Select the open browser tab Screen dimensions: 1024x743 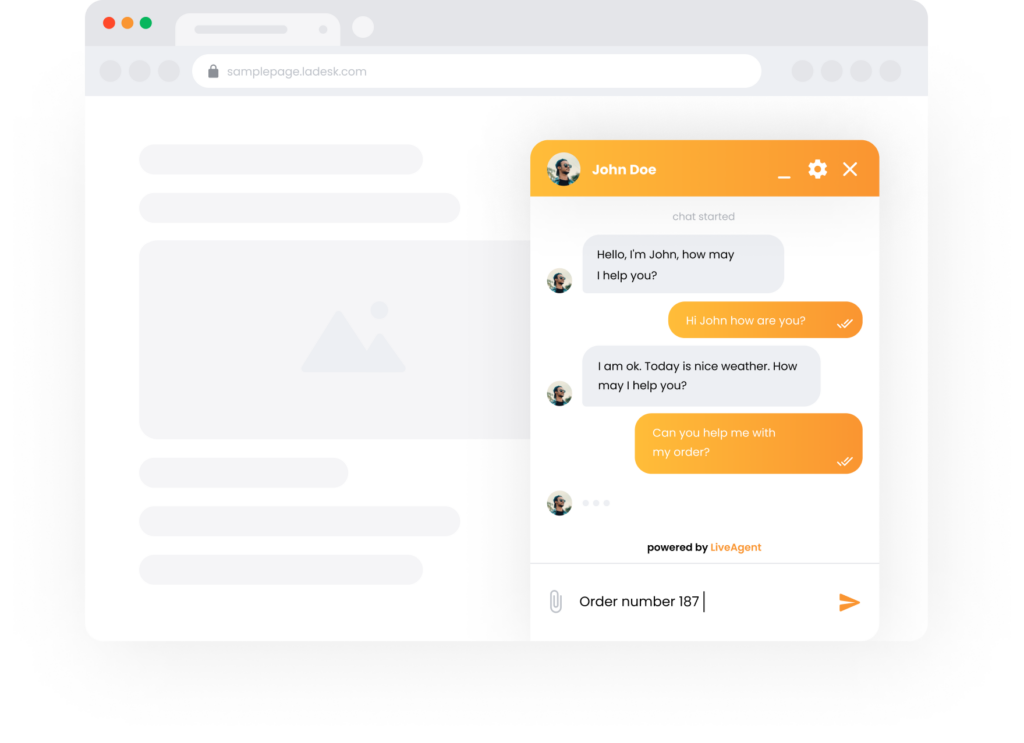click(x=257, y=30)
